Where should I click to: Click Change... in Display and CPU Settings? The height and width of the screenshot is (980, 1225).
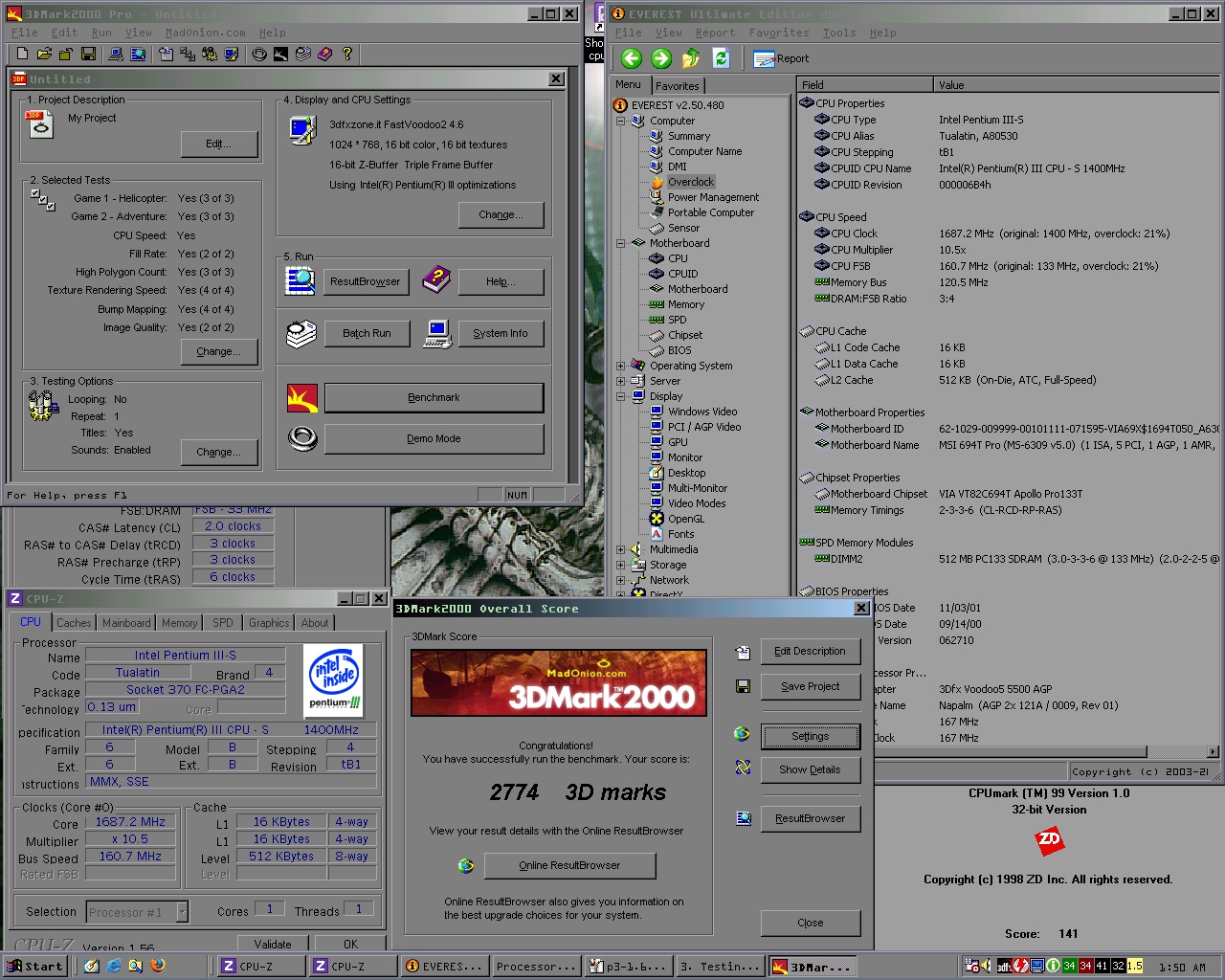pyautogui.click(x=501, y=214)
